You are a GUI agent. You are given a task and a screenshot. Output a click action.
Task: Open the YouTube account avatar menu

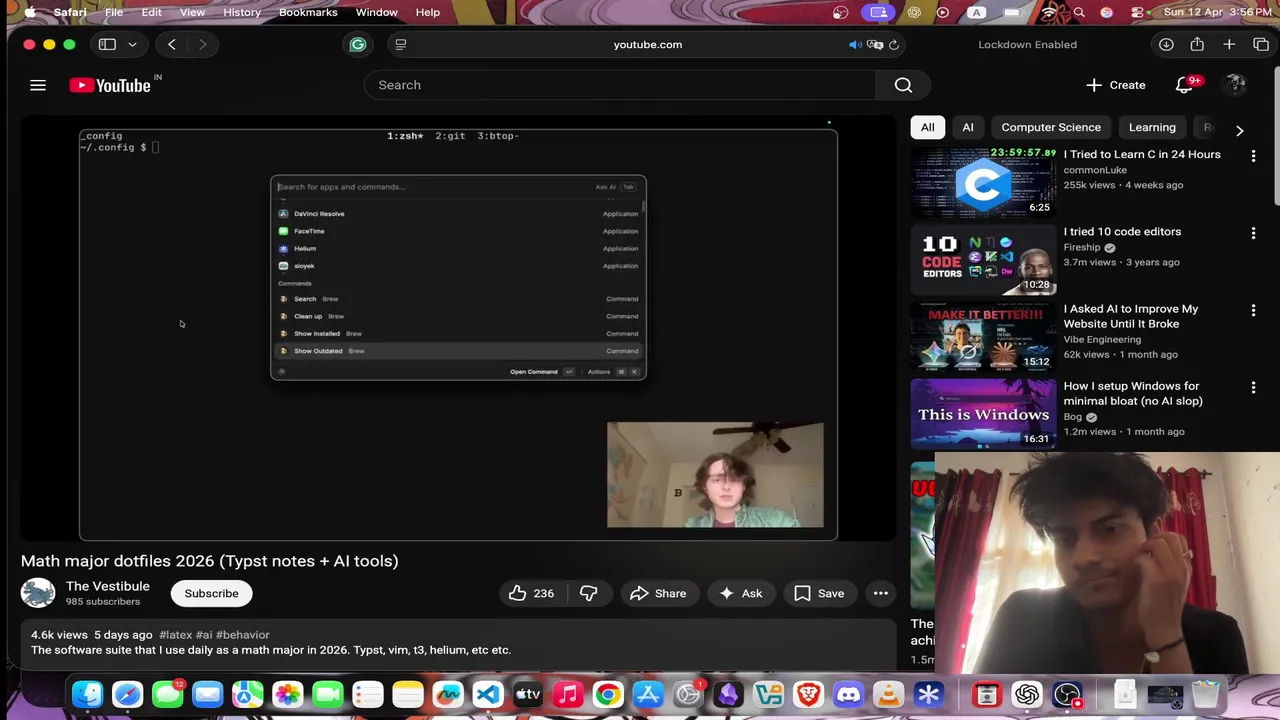(x=1236, y=85)
